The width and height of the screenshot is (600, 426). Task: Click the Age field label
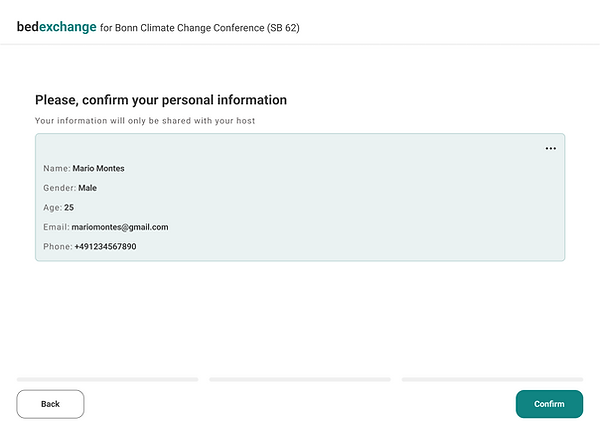pyautogui.click(x=52, y=207)
